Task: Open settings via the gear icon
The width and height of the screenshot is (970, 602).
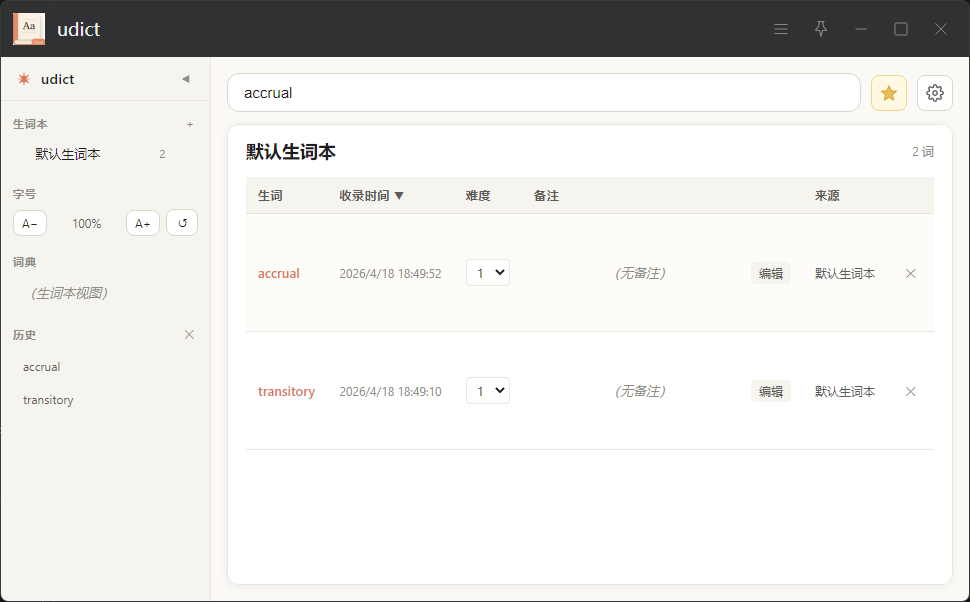Action: 935,93
